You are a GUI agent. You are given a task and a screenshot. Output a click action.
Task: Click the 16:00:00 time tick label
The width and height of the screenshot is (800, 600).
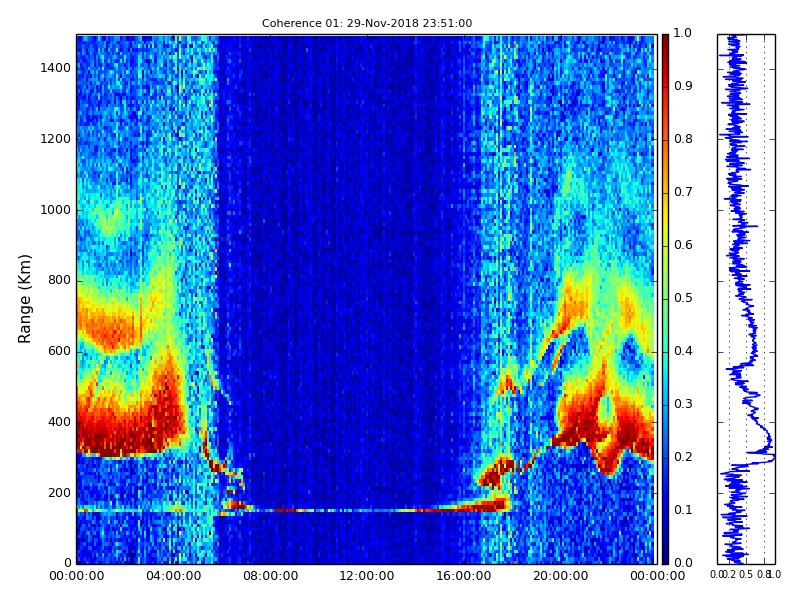464,576
